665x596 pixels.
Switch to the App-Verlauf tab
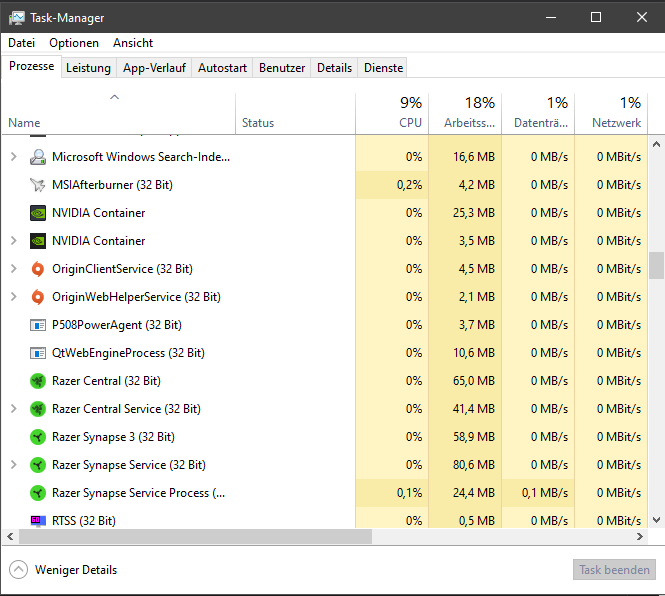154,68
